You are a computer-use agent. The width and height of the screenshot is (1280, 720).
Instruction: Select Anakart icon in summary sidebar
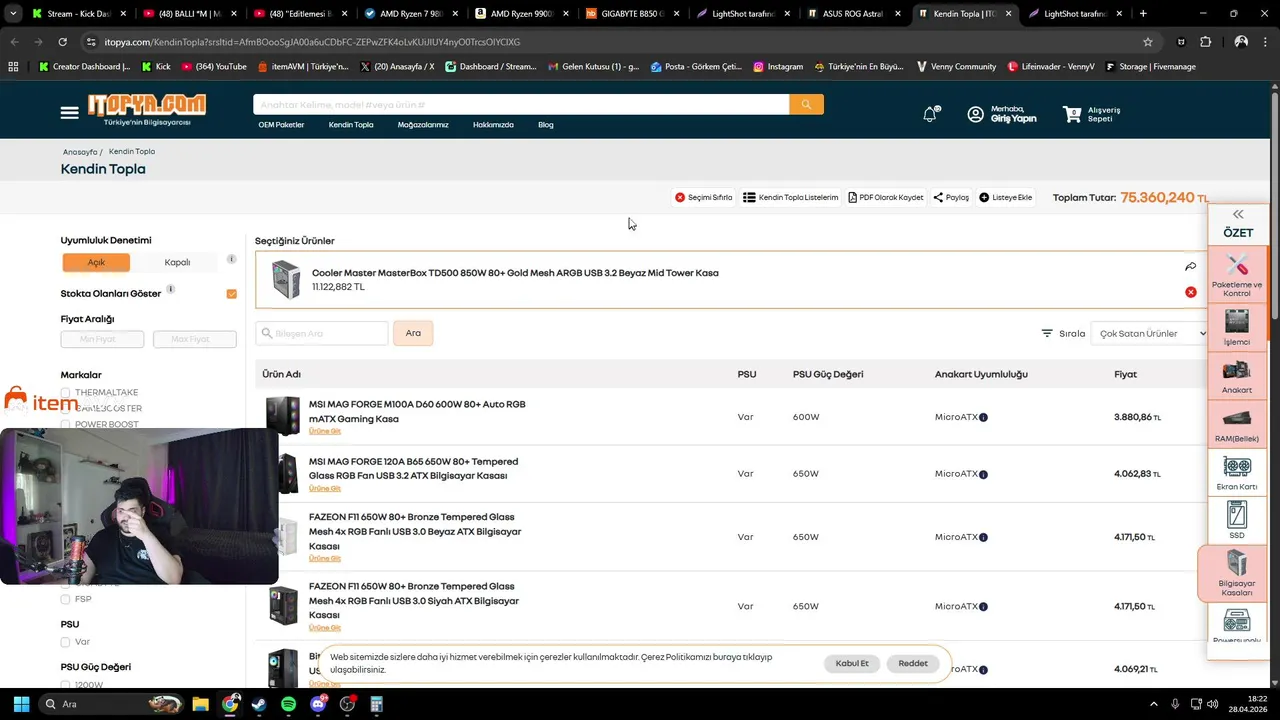(1237, 376)
